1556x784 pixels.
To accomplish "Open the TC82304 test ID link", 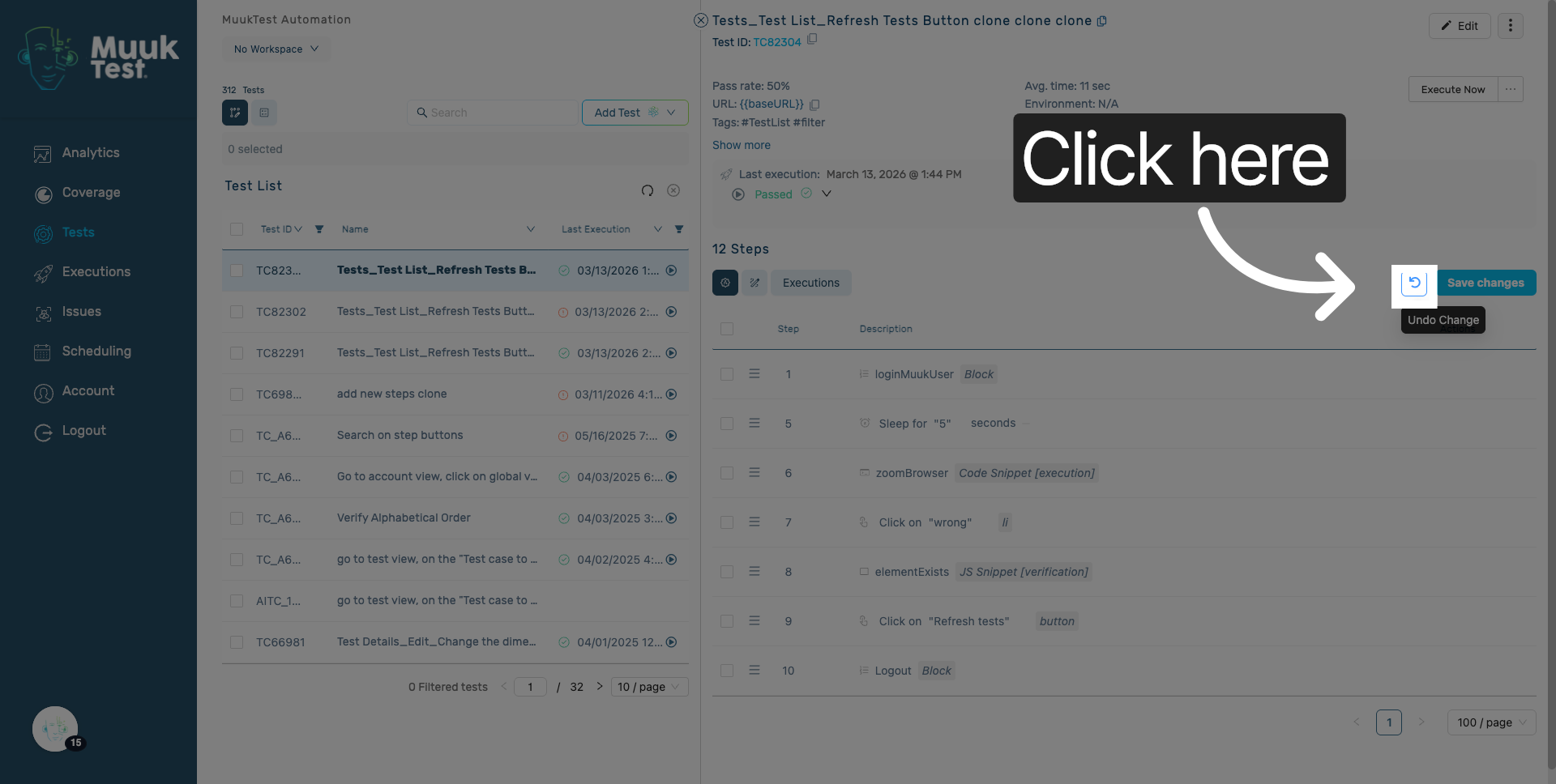I will [x=777, y=42].
